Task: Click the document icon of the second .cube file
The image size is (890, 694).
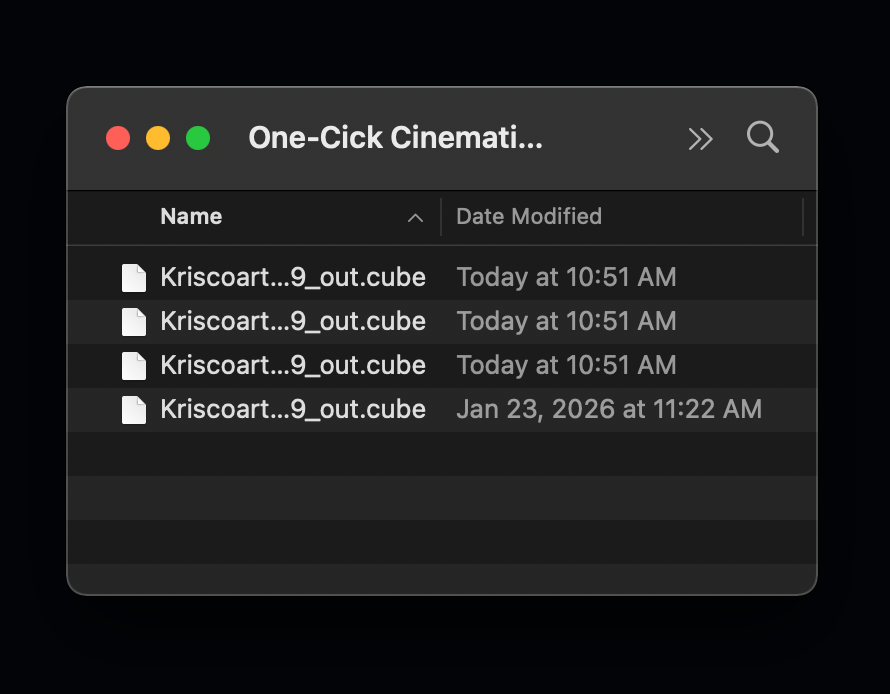Action: click(x=133, y=321)
